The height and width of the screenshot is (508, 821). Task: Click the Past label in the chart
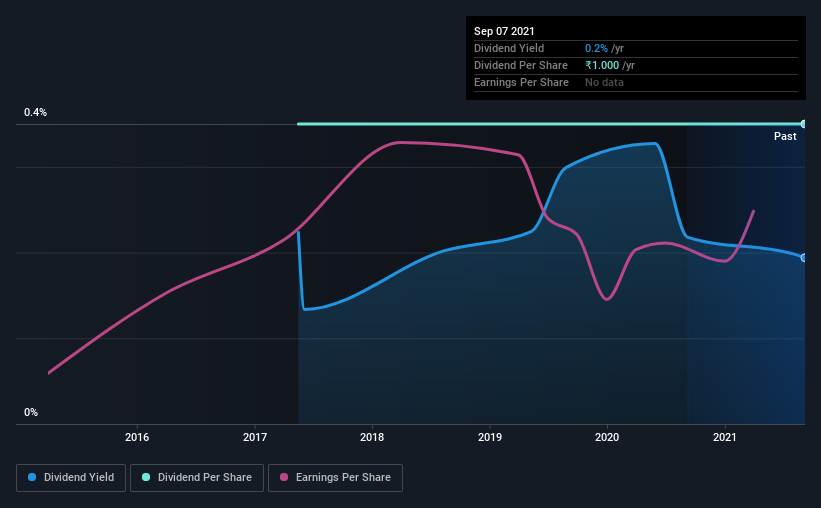(x=785, y=136)
